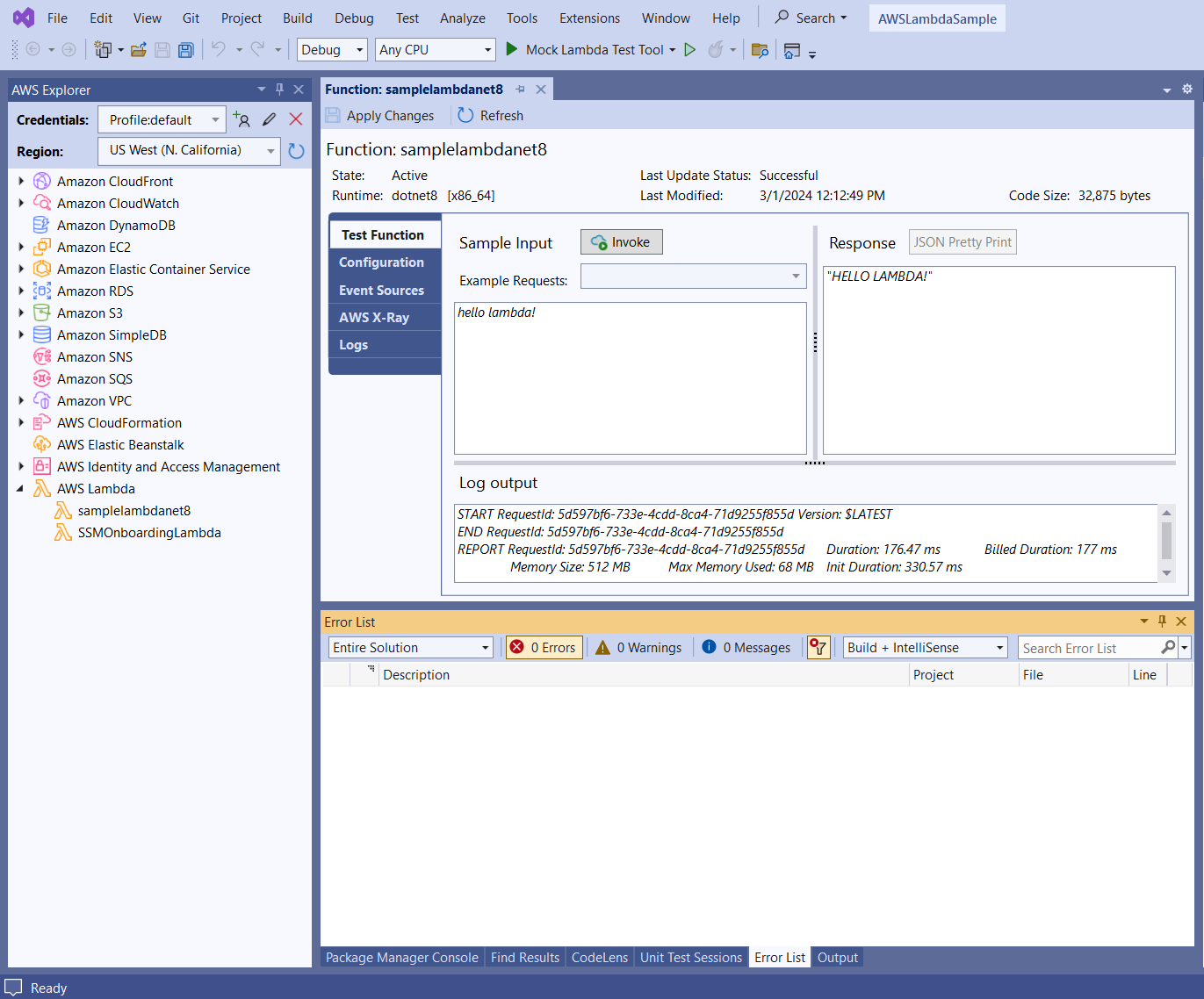Enable JSON Pretty Print for the response
The width and height of the screenshot is (1204, 999).
[962, 241]
